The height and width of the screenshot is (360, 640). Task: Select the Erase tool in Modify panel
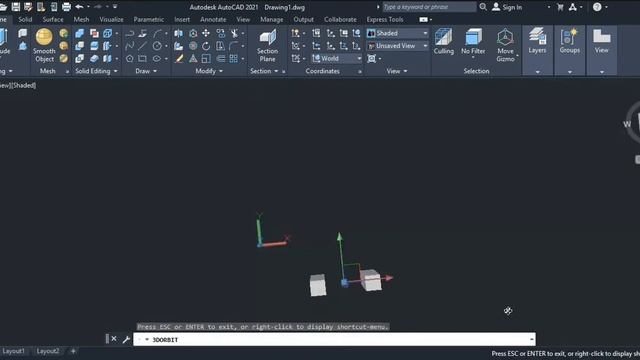click(179, 59)
